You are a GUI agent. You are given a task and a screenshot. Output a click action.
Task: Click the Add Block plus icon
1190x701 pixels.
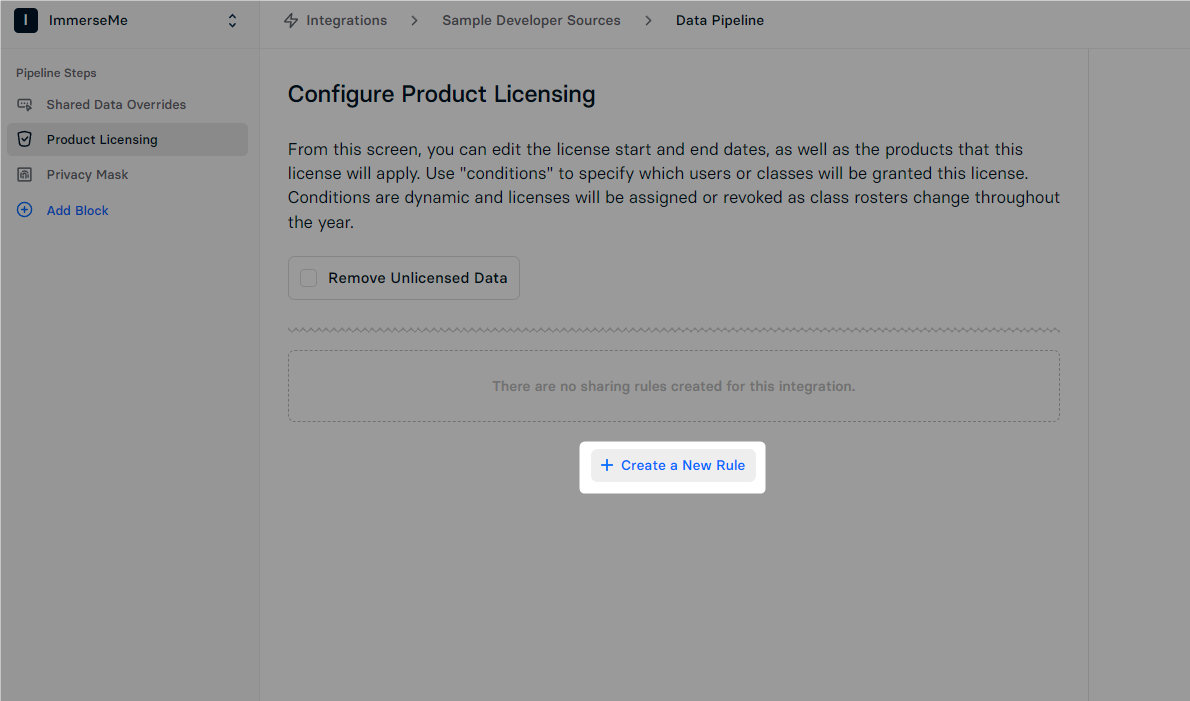tap(25, 210)
